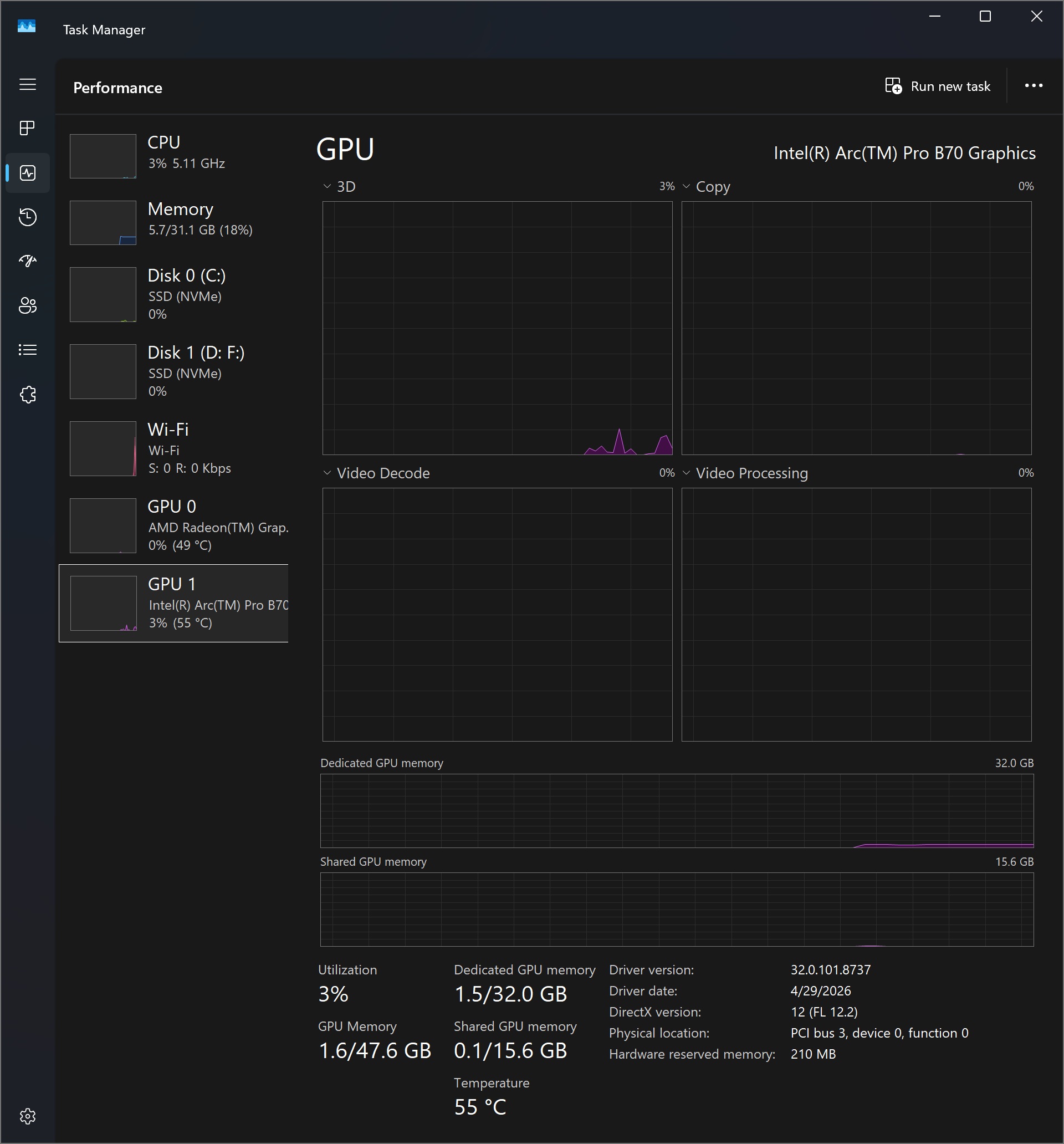Screen dimensions: 1064x1144
Task: Click the large GPU heading
Action: (345, 150)
